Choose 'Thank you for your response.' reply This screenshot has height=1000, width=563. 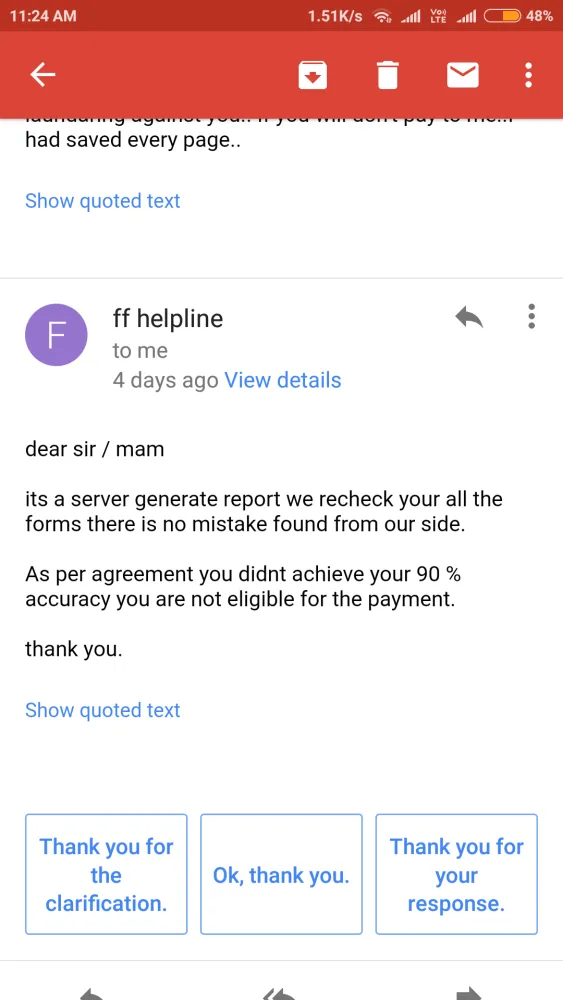click(457, 874)
